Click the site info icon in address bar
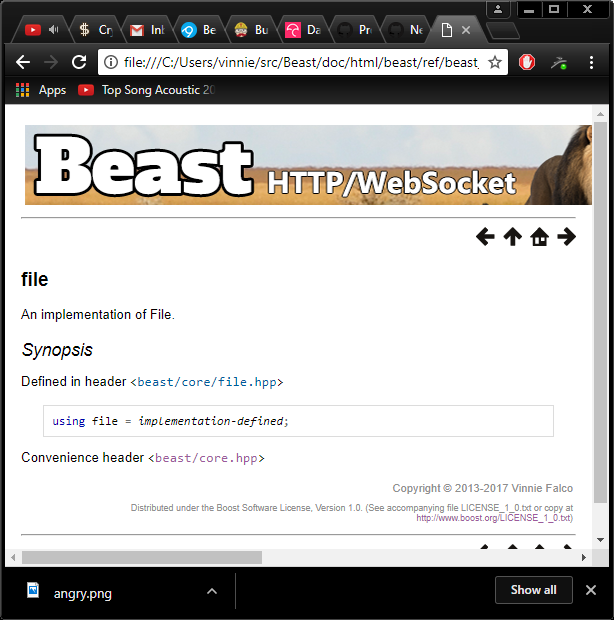The image size is (614, 620). pos(111,62)
